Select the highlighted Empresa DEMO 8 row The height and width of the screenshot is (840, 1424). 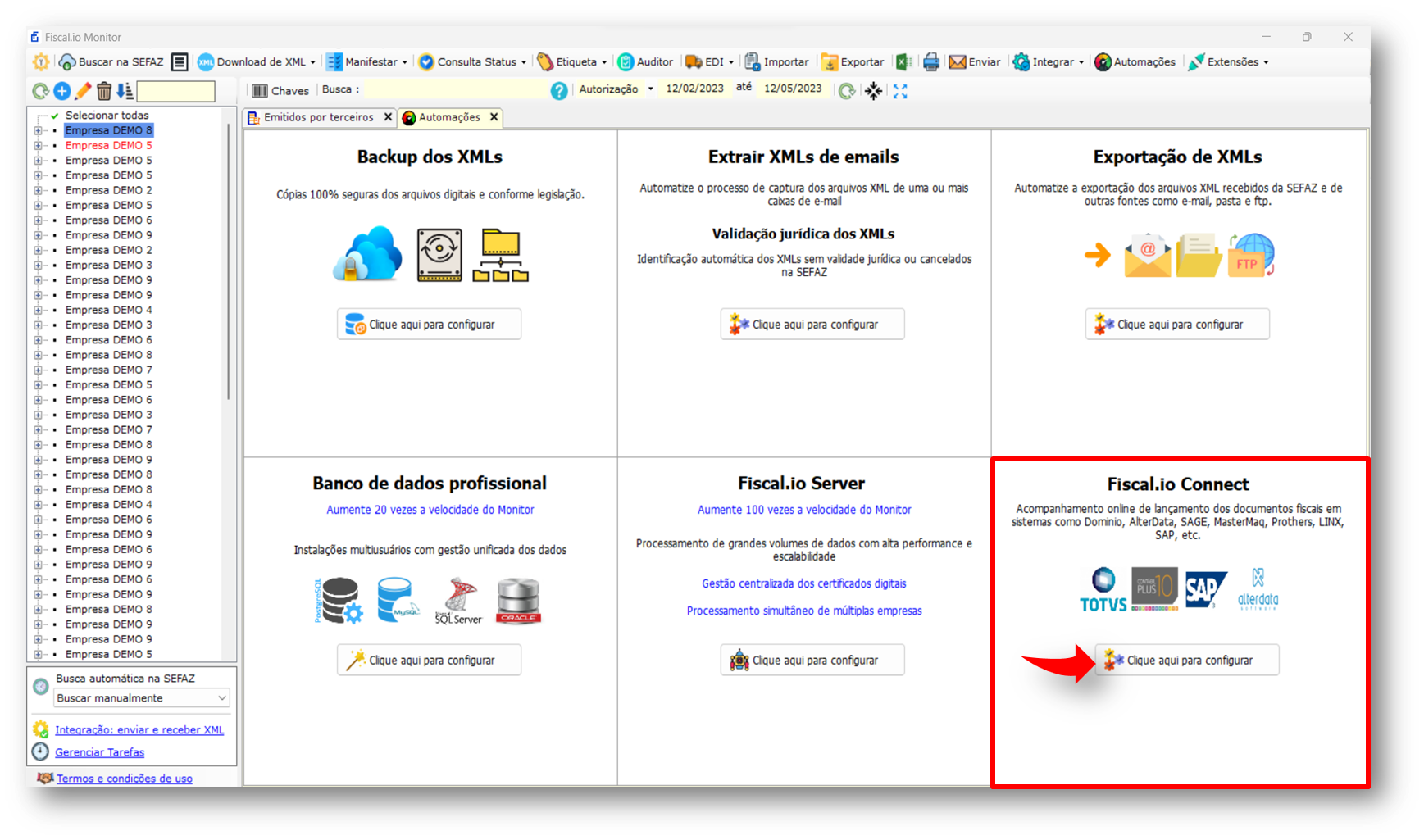pyautogui.click(x=109, y=130)
